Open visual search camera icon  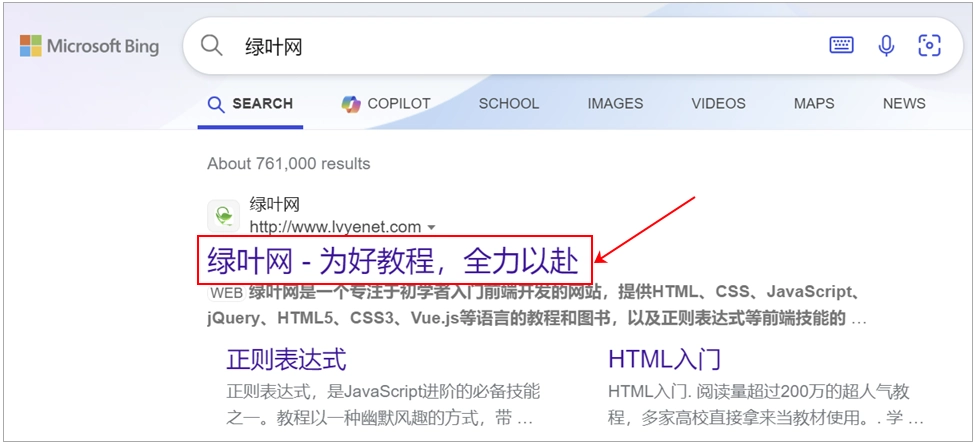click(929, 45)
